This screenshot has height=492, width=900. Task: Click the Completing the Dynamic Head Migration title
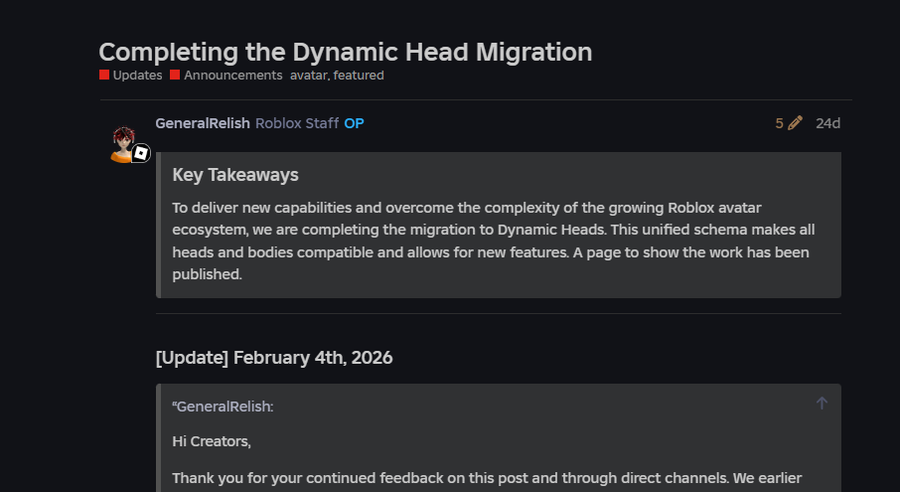click(x=345, y=52)
